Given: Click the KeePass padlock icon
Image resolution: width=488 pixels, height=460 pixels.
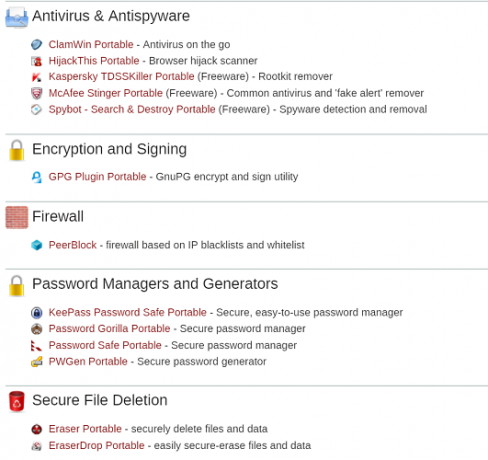Looking at the screenshot, I should pyautogui.click(x=37, y=313).
